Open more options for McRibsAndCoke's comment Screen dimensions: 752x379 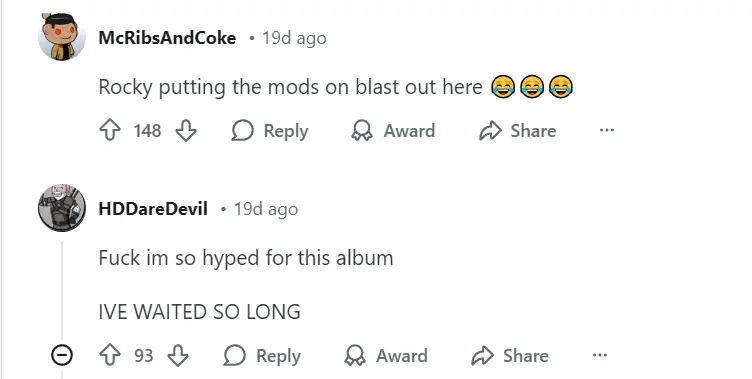(x=607, y=130)
